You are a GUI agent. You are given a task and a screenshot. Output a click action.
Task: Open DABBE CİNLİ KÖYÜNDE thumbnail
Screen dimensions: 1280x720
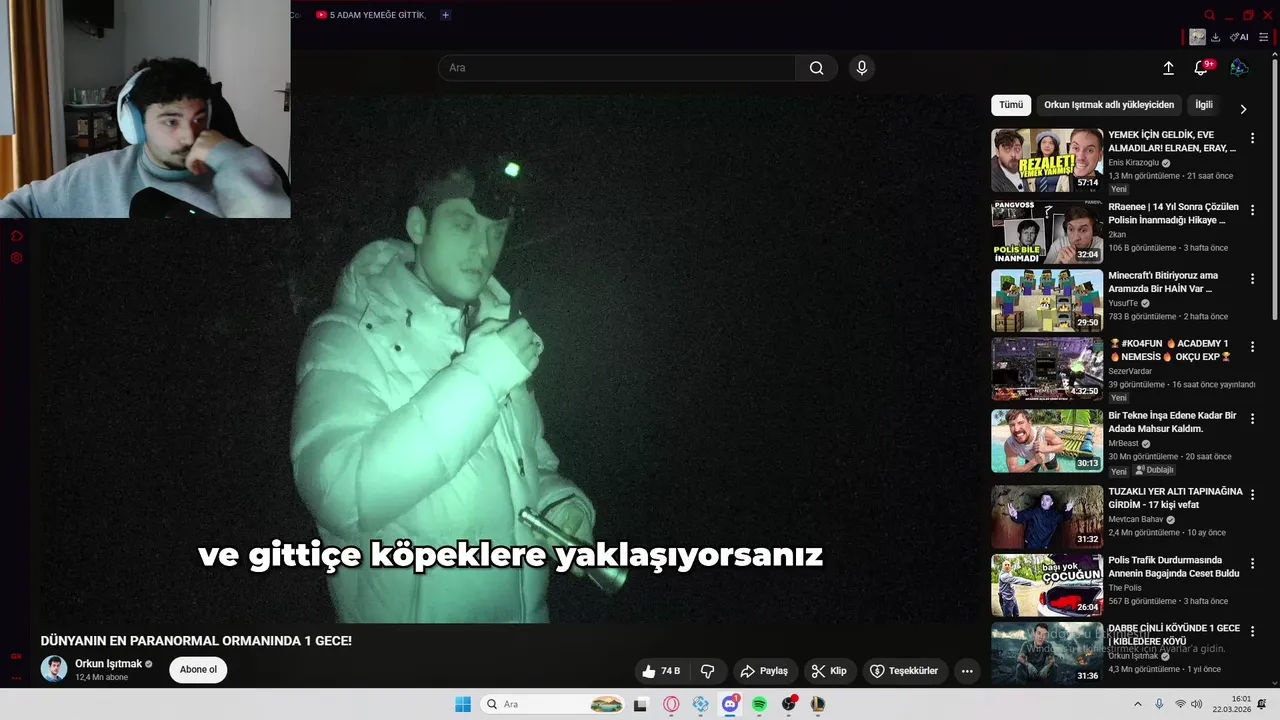pos(1047,653)
